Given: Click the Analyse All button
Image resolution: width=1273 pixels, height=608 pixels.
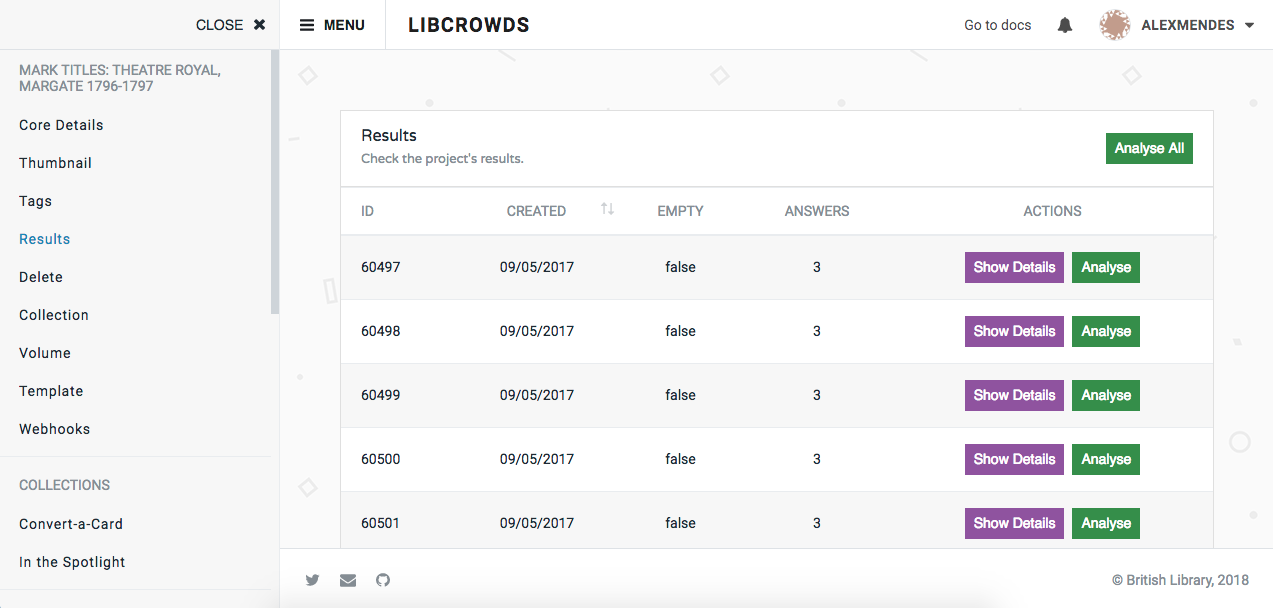Looking at the screenshot, I should (x=1148, y=148).
